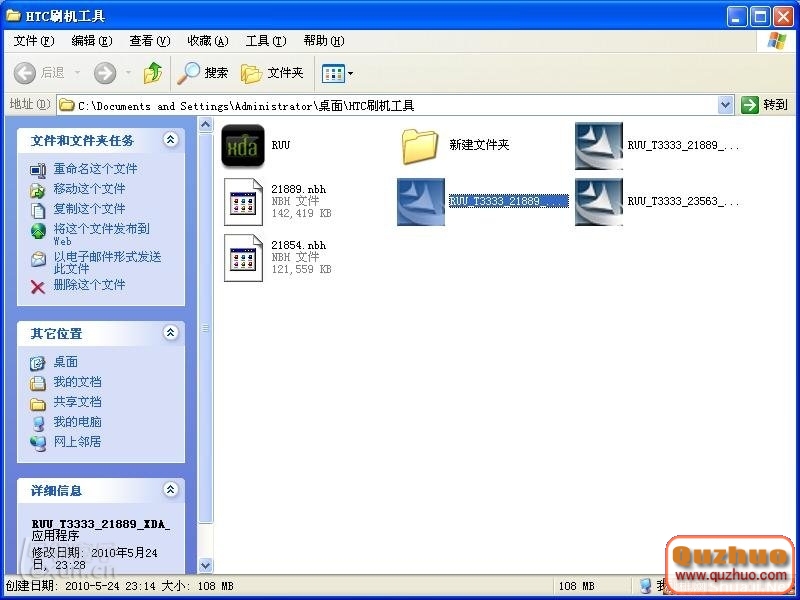
Task: Click the RUU_T3333_23563 file name
Action: [x=683, y=202]
